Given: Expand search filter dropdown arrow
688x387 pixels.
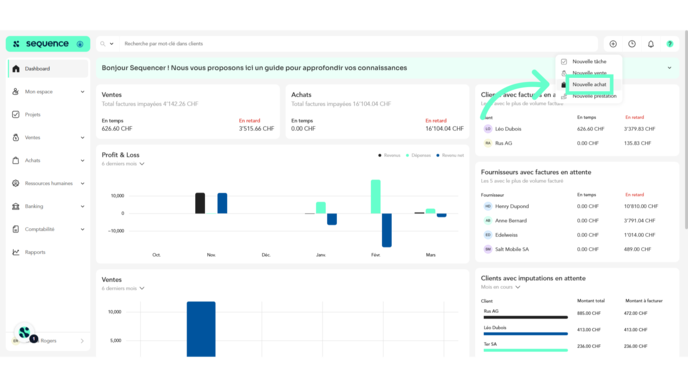Looking at the screenshot, I should [111, 44].
